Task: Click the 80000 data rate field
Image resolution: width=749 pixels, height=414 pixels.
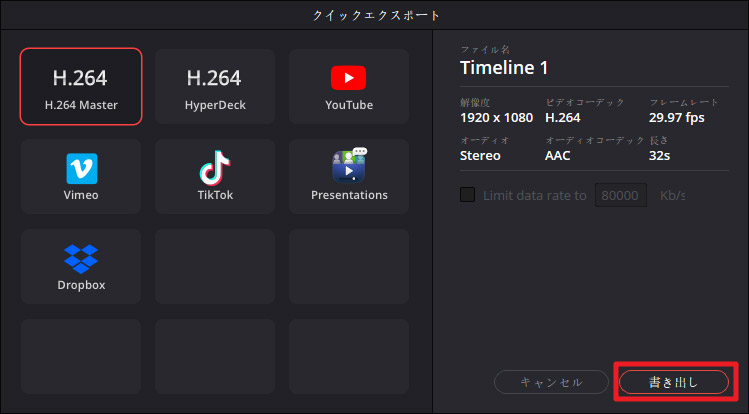Action: [x=621, y=195]
